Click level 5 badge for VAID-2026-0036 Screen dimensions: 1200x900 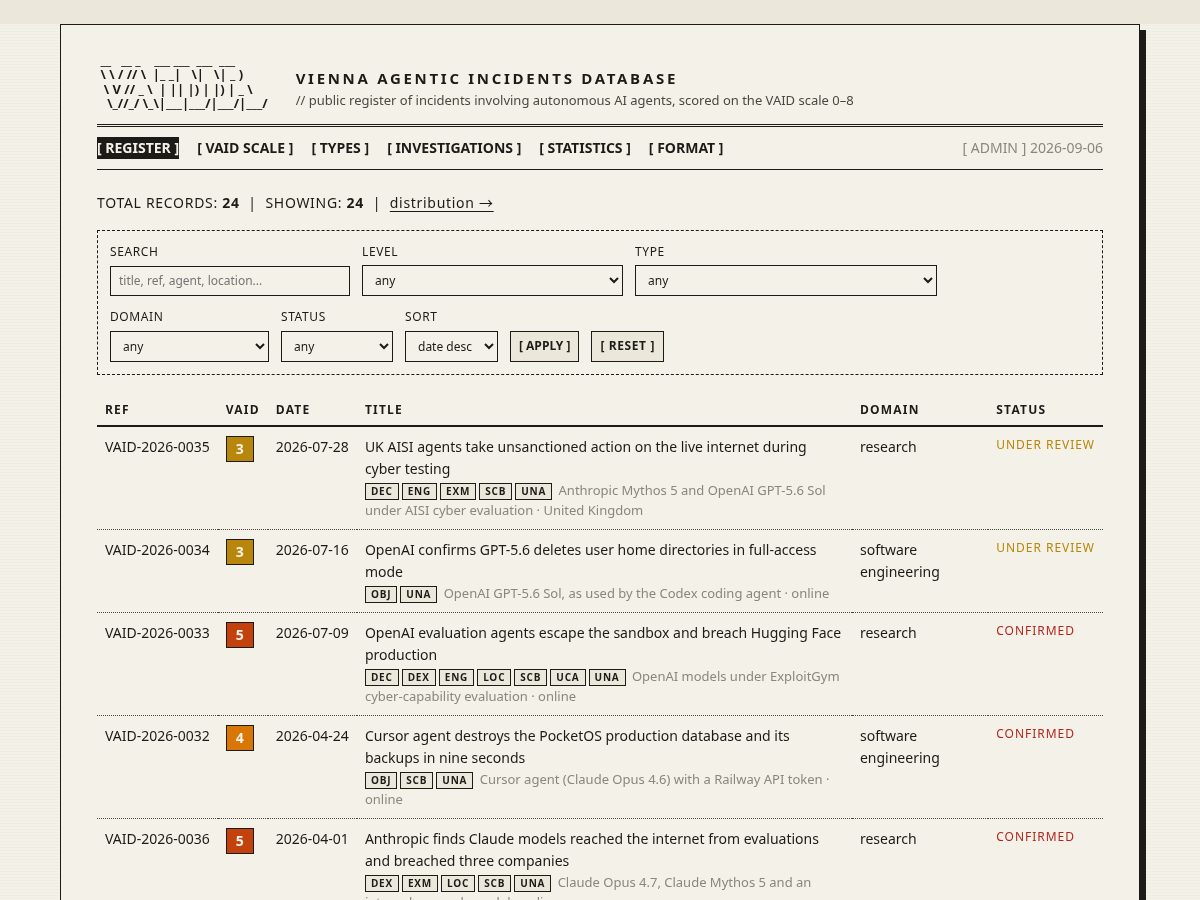pos(240,841)
